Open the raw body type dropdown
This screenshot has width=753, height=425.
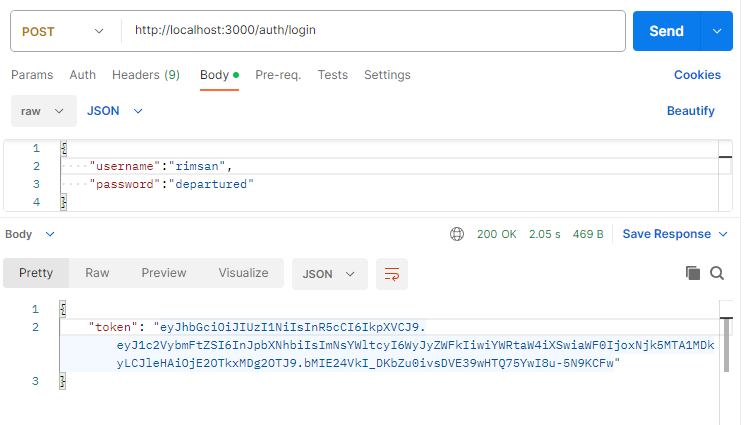44,111
